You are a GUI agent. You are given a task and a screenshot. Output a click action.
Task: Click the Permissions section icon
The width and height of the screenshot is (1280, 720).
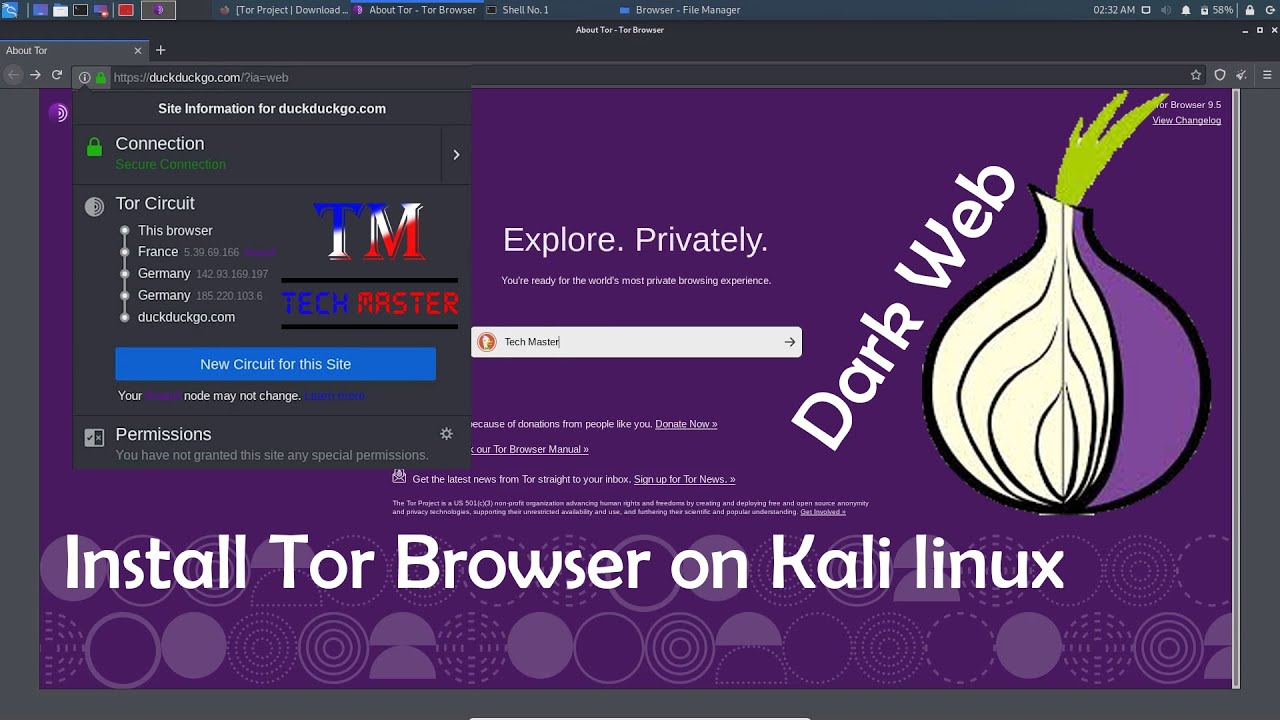(94, 437)
